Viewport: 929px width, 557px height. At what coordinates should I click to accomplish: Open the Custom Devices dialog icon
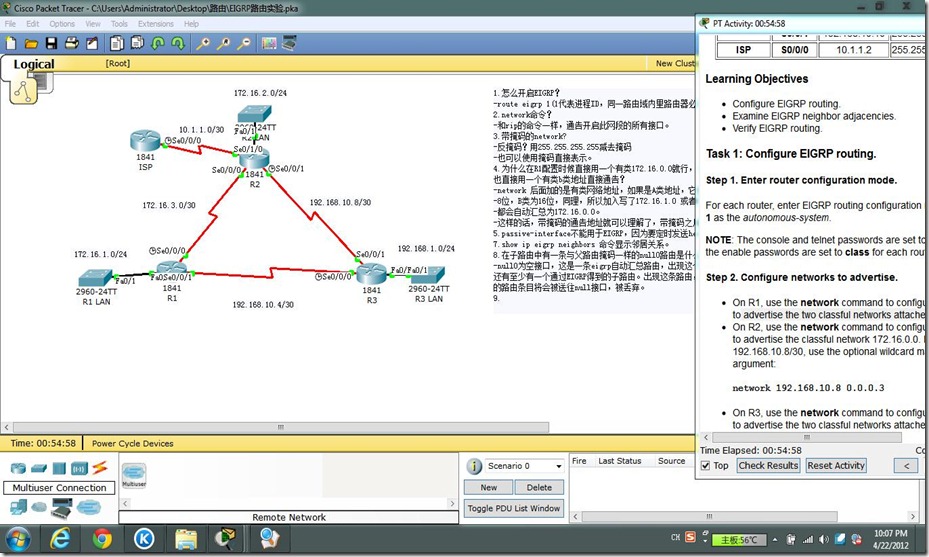289,43
